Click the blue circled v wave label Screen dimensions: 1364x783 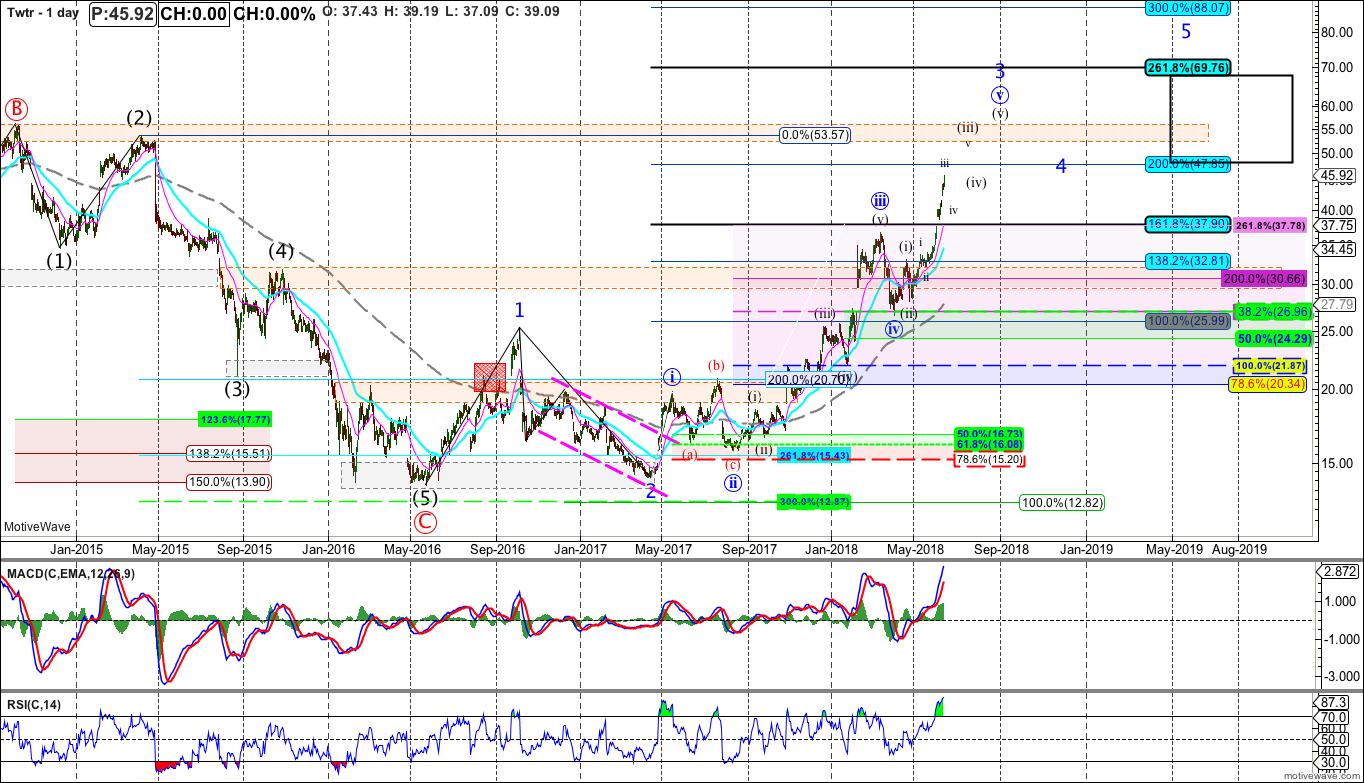[1000, 95]
